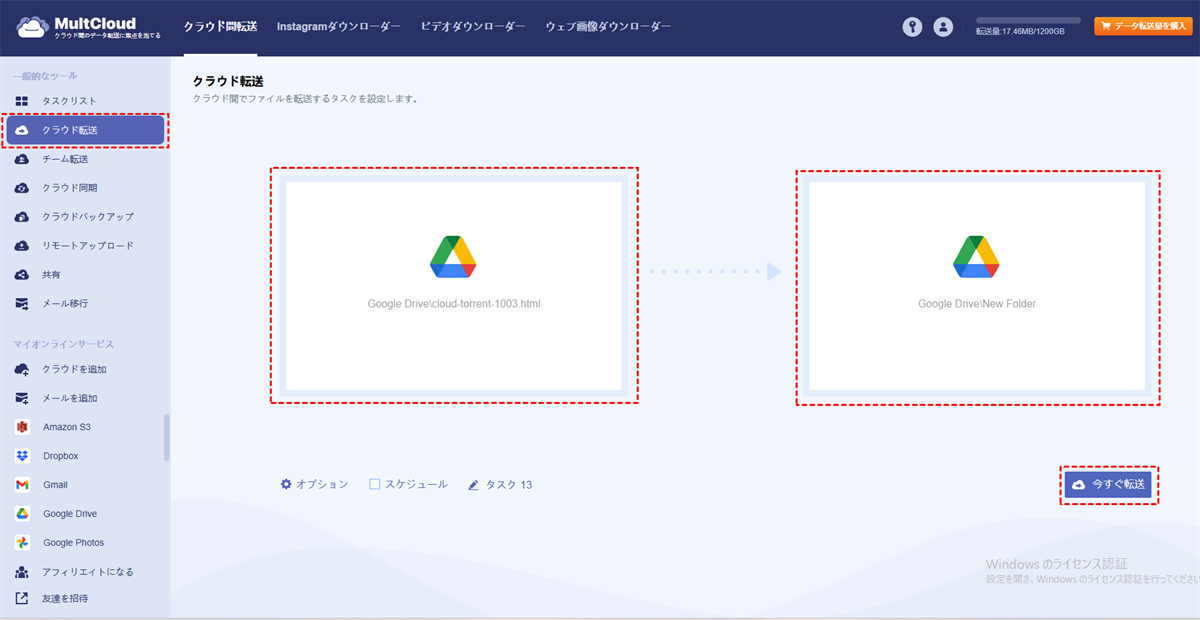The image size is (1200, 620).
Task: Click 共有 label in sidebar
Action: click(x=51, y=275)
